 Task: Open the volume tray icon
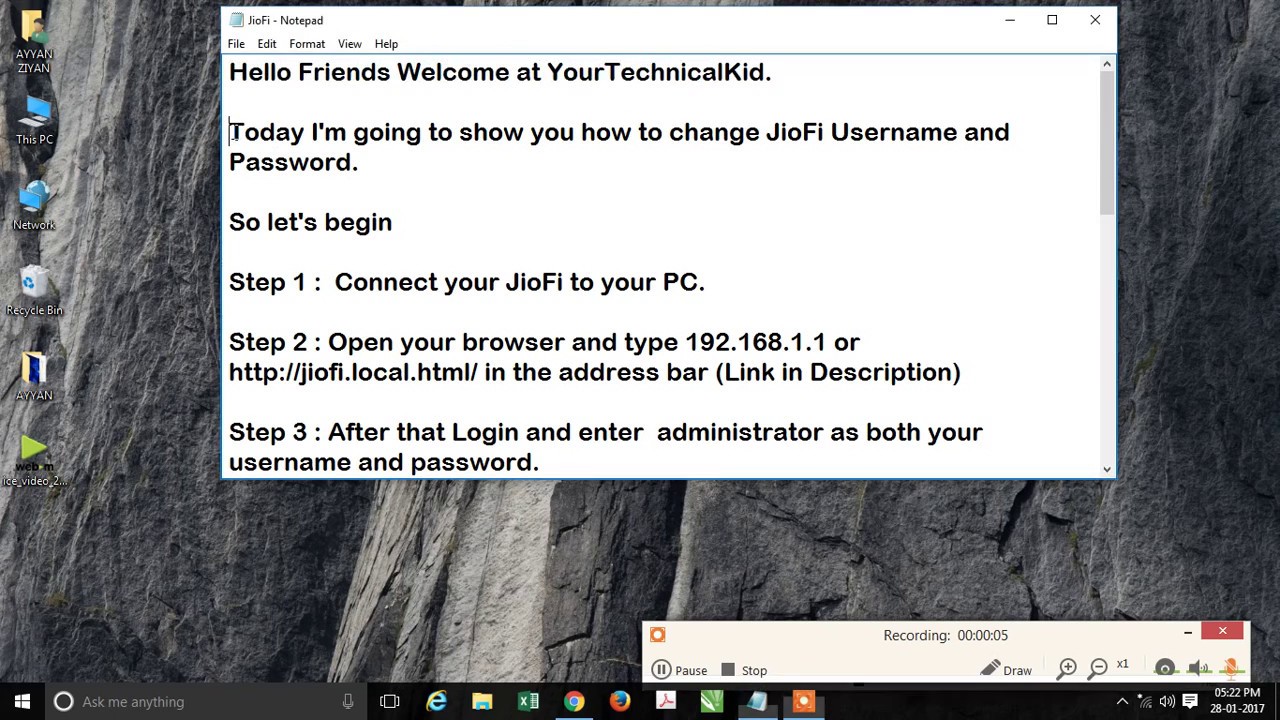click(x=1167, y=702)
